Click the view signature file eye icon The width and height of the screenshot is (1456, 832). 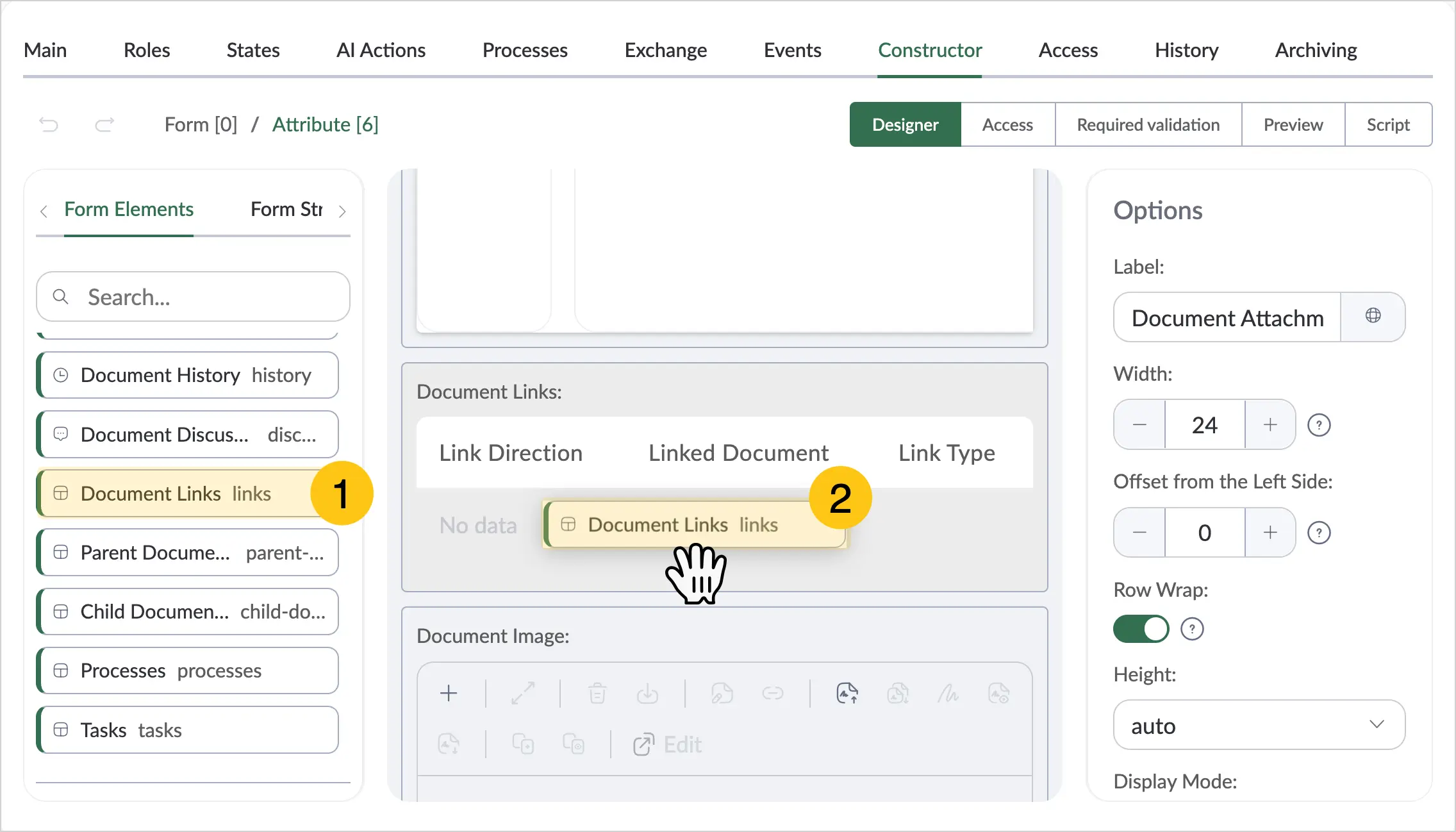click(x=998, y=693)
